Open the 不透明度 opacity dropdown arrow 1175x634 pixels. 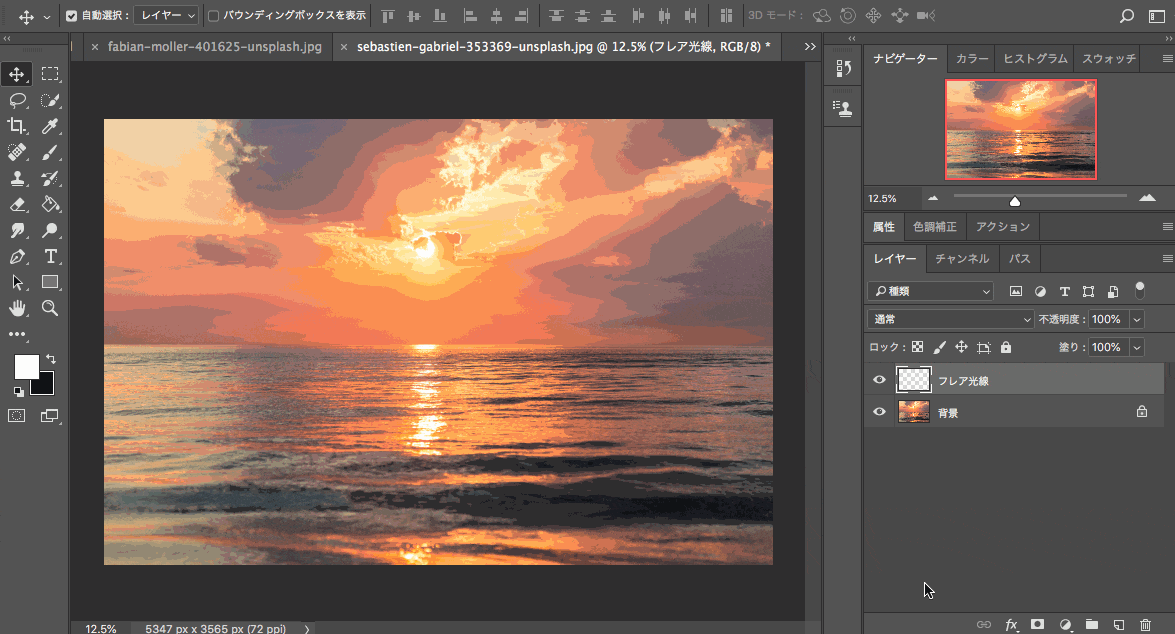[x=1137, y=319]
